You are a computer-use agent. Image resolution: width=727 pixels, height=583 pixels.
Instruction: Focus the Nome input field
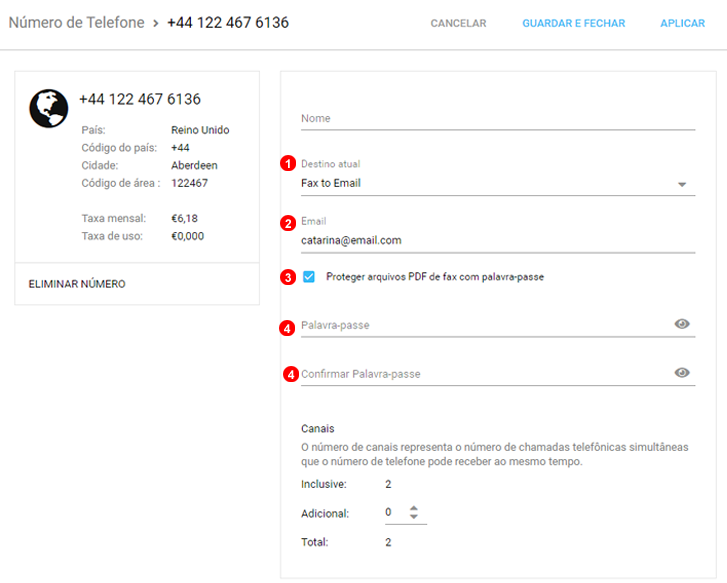point(497,118)
